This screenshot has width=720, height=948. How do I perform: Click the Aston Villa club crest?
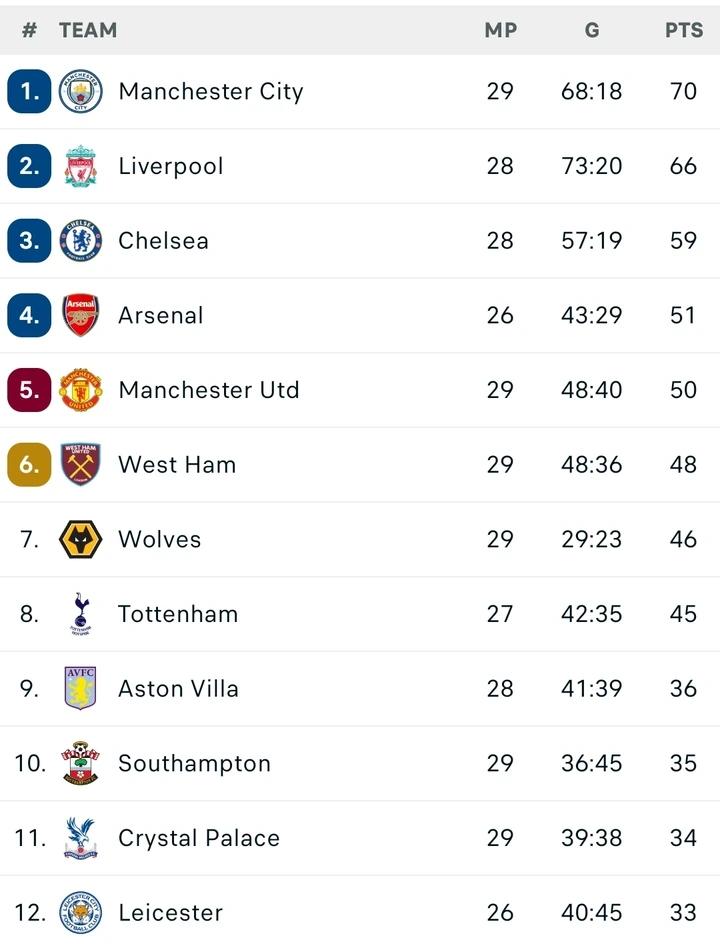[80, 688]
